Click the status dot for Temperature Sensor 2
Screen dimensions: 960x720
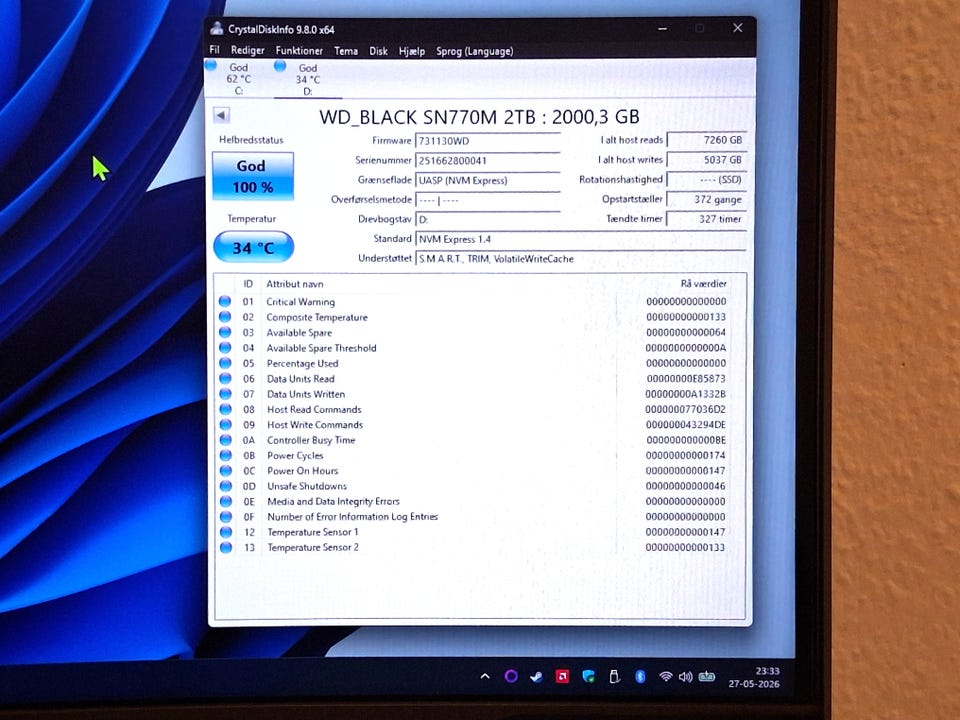[x=226, y=547]
